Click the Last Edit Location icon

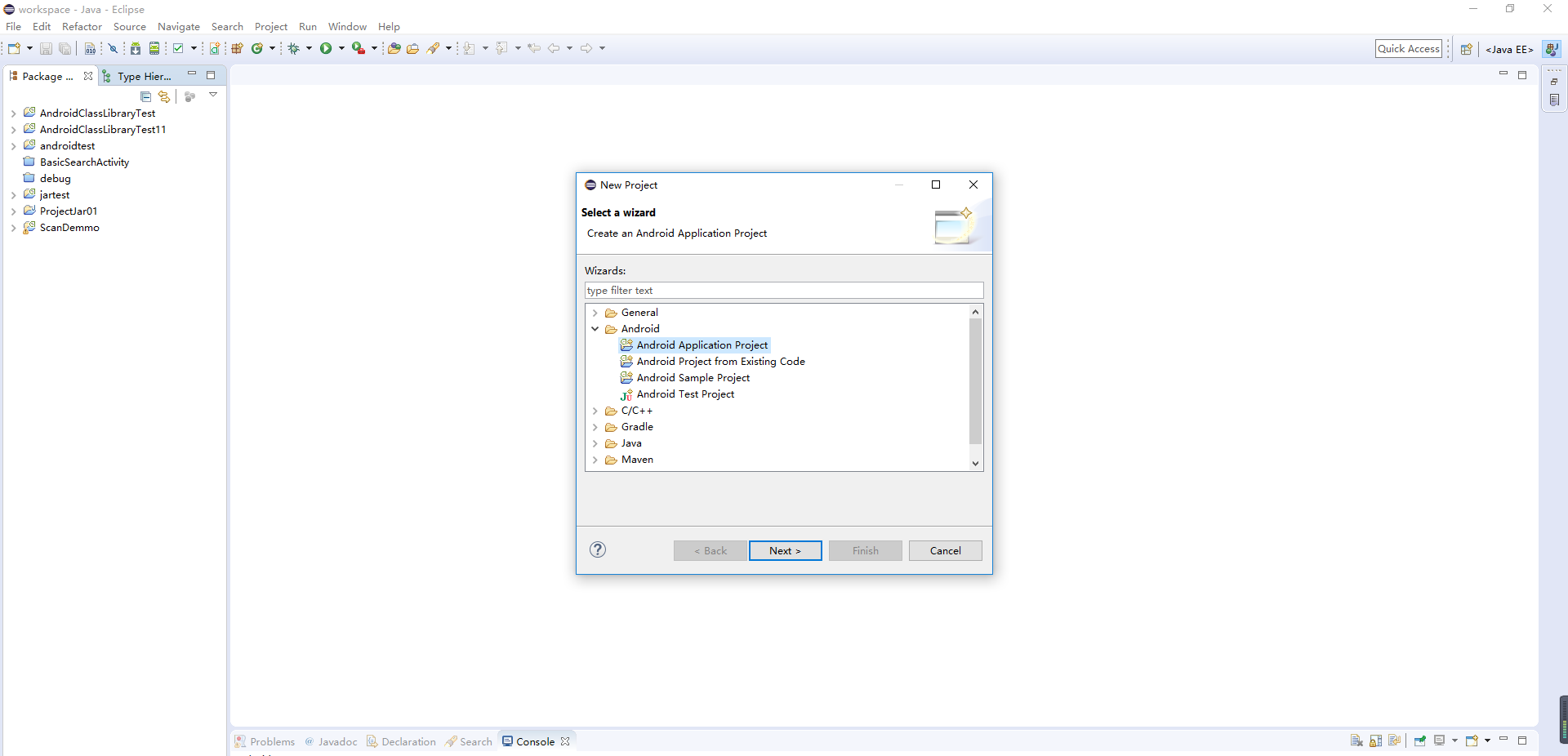534,49
